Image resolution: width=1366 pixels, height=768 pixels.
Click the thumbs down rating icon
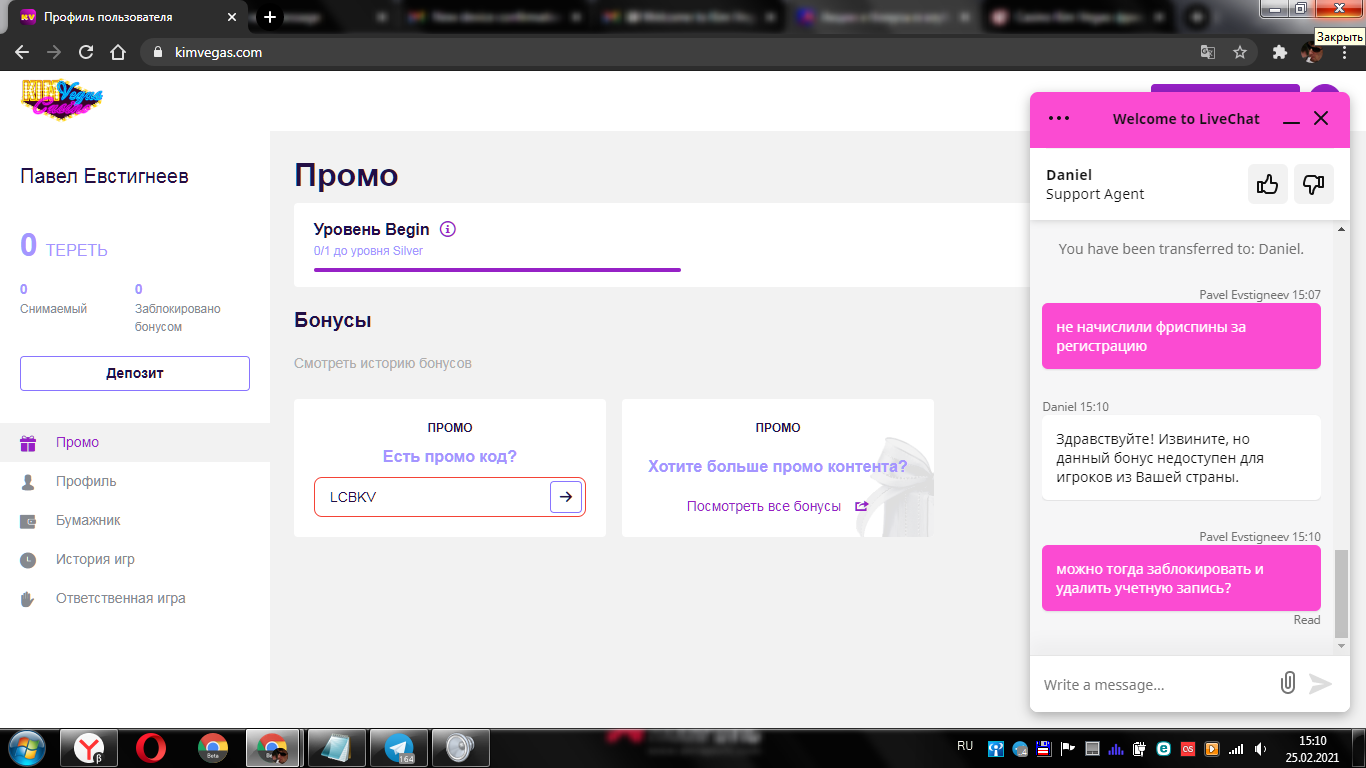[1314, 184]
